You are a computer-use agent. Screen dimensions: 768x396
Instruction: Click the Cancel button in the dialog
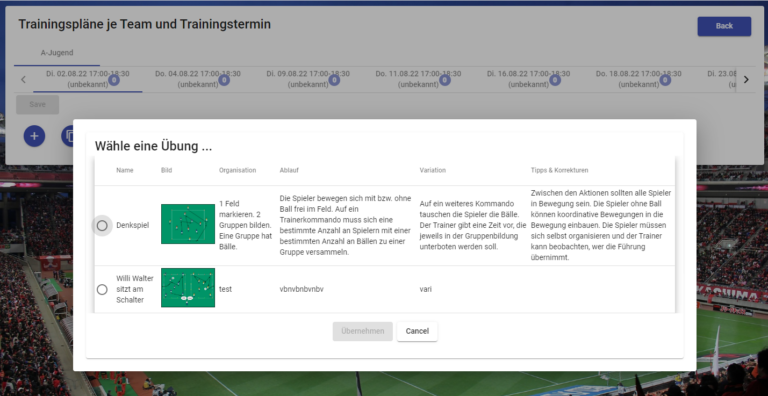(x=417, y=331)
